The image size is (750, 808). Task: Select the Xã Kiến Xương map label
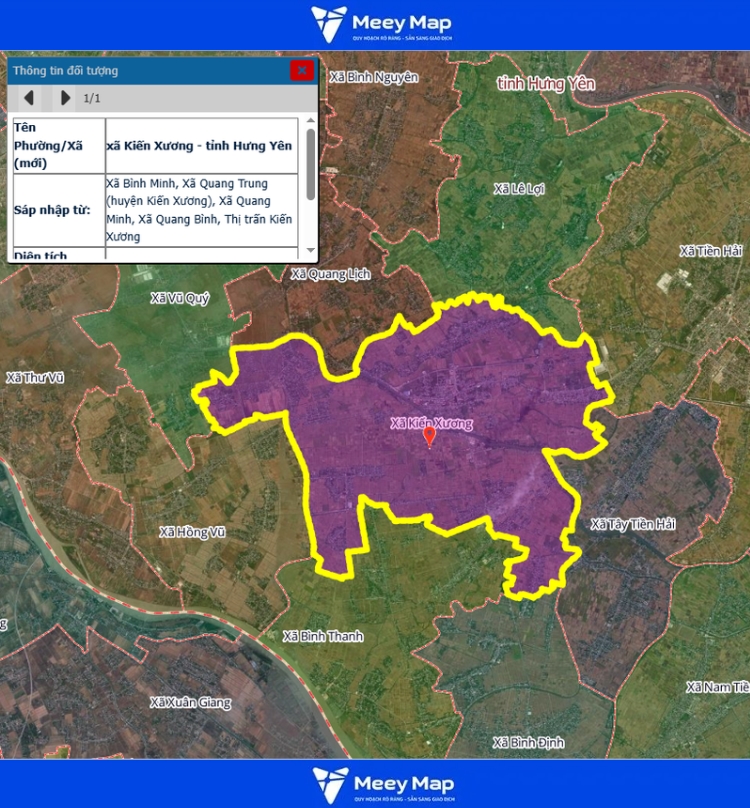pos(431,423)
